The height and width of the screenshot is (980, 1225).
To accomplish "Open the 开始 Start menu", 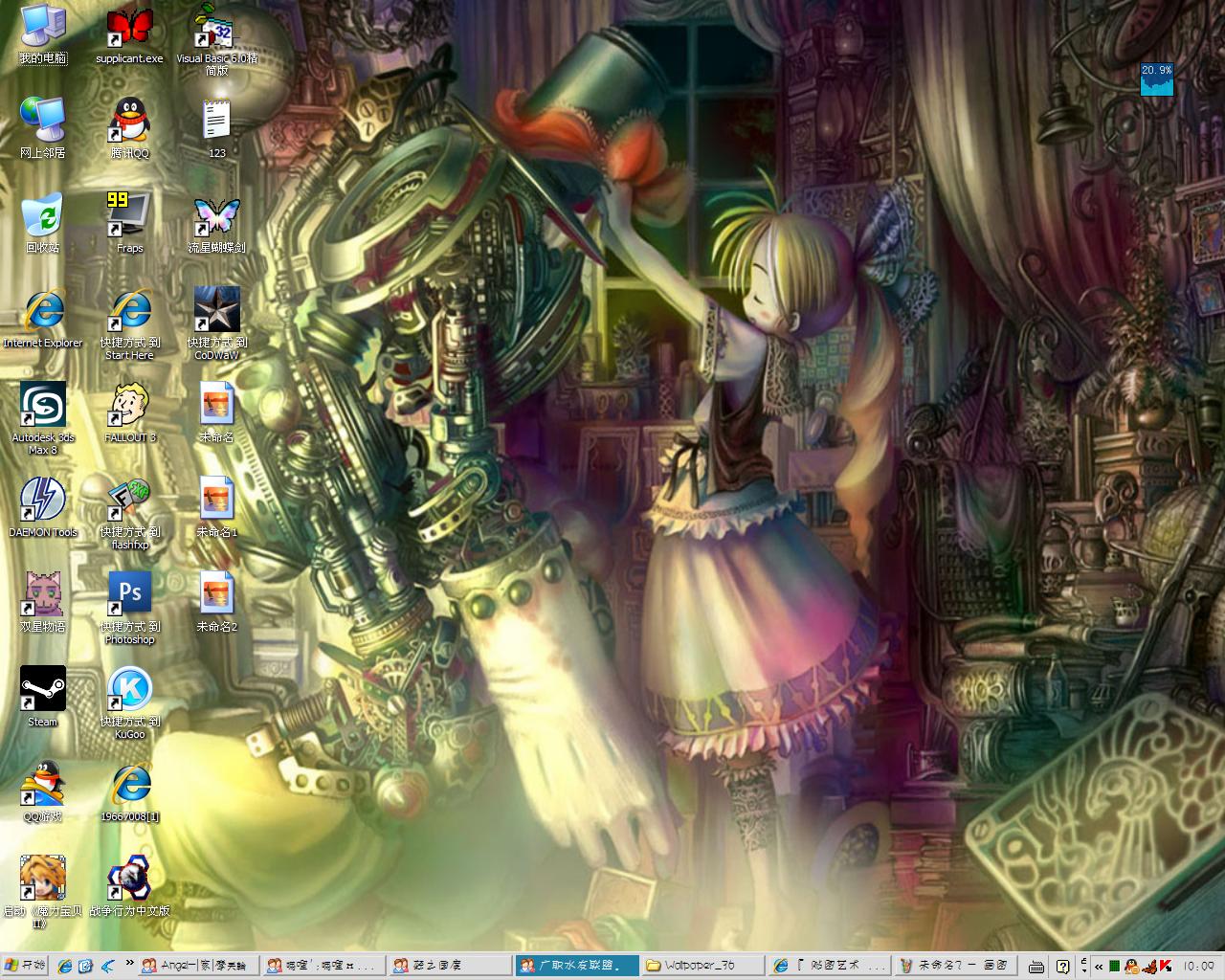I will point(25,966).
